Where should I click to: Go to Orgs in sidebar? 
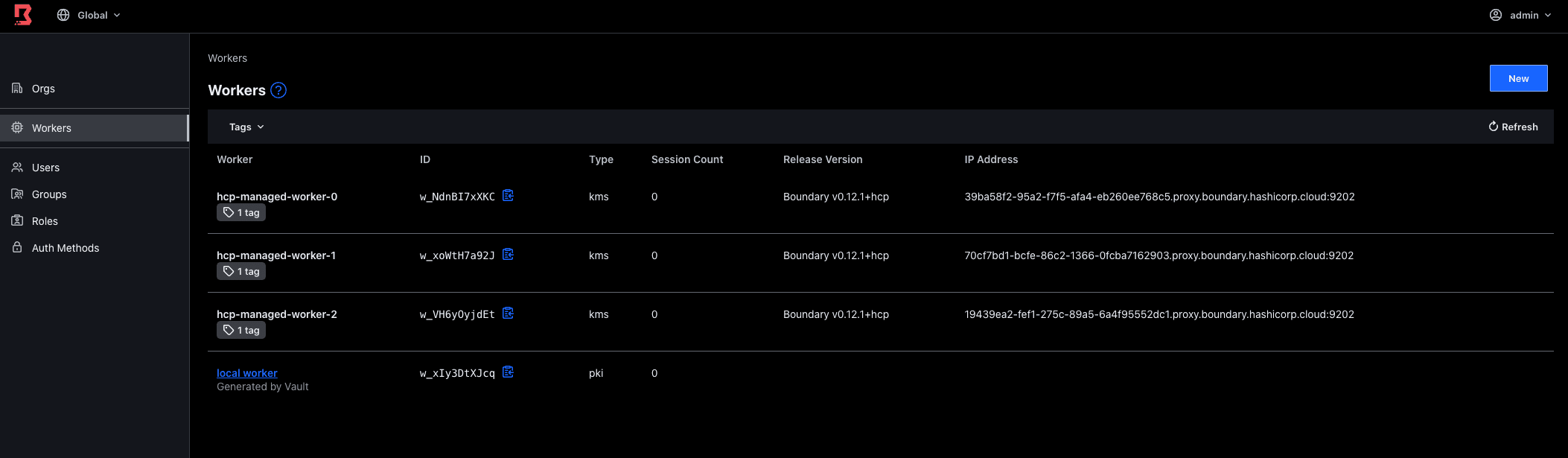43,89
